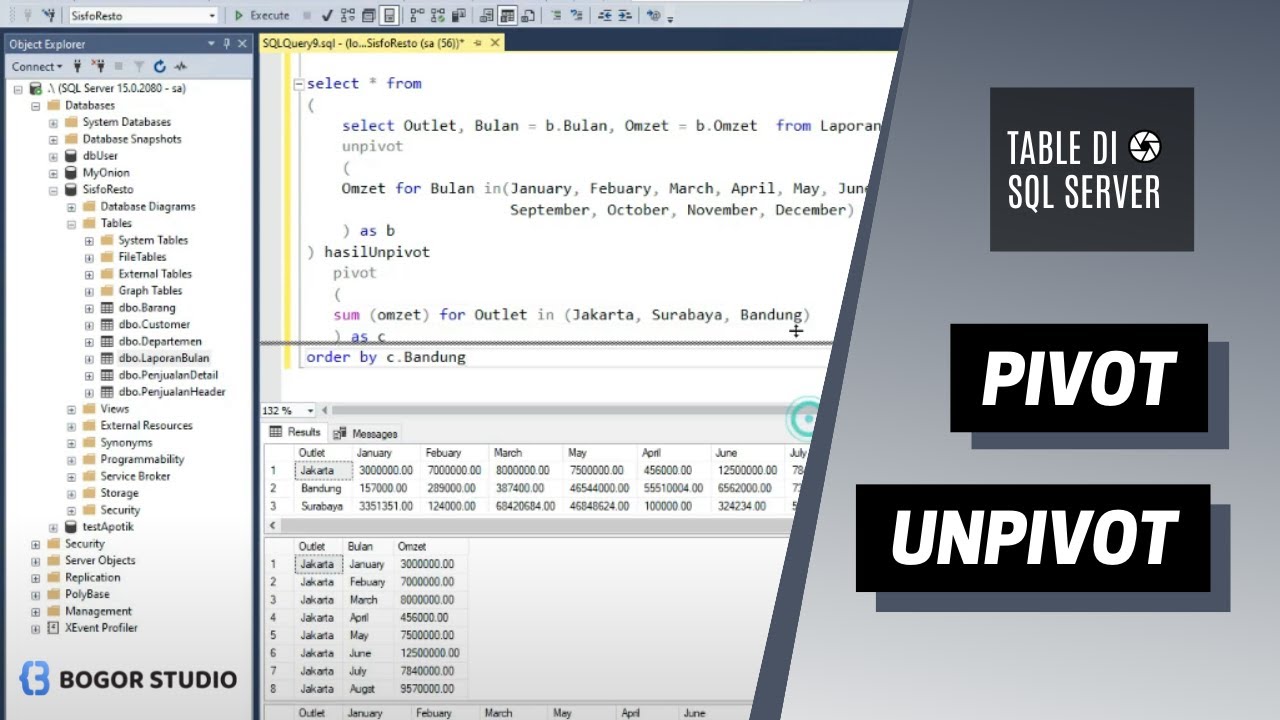The height and width of the screenshot is (720, 1280).
Task: Open the SisfoResto database dropdown
Action: coord(212,16)
